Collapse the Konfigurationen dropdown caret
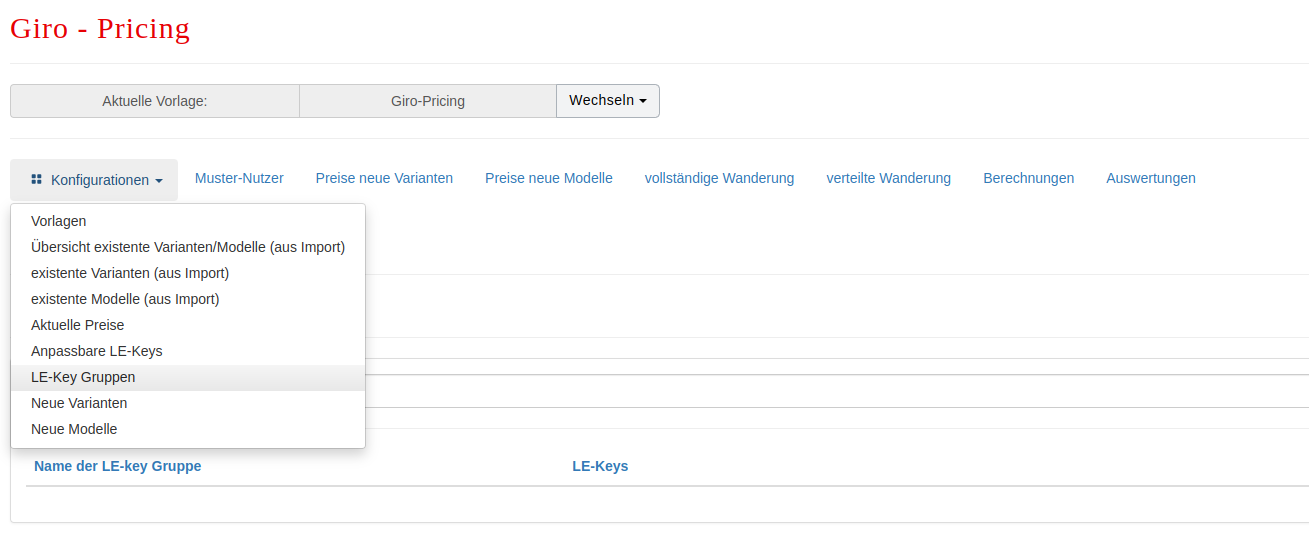The image size is (1309, 551). [x=159, y=181]
